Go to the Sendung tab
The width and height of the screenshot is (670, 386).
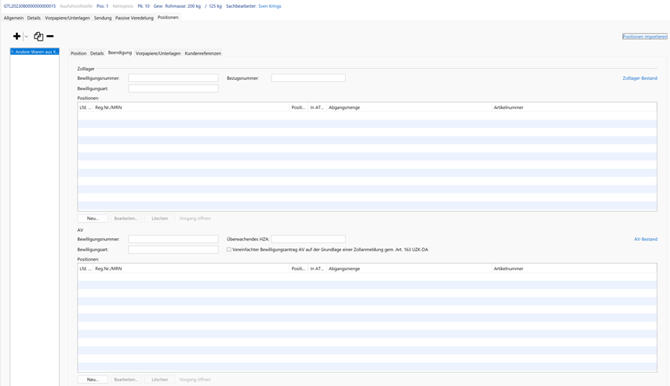click(x=103, y=18)
